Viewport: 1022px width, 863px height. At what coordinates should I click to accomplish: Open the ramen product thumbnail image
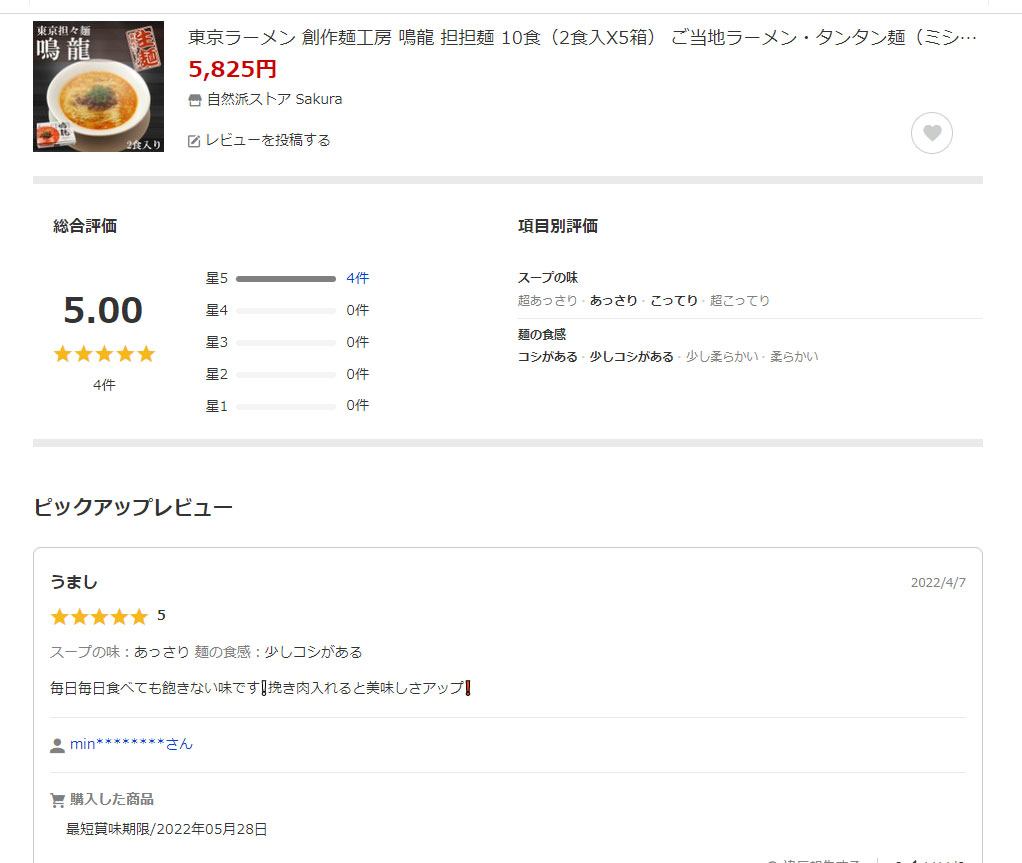click(x=98, y=86)
